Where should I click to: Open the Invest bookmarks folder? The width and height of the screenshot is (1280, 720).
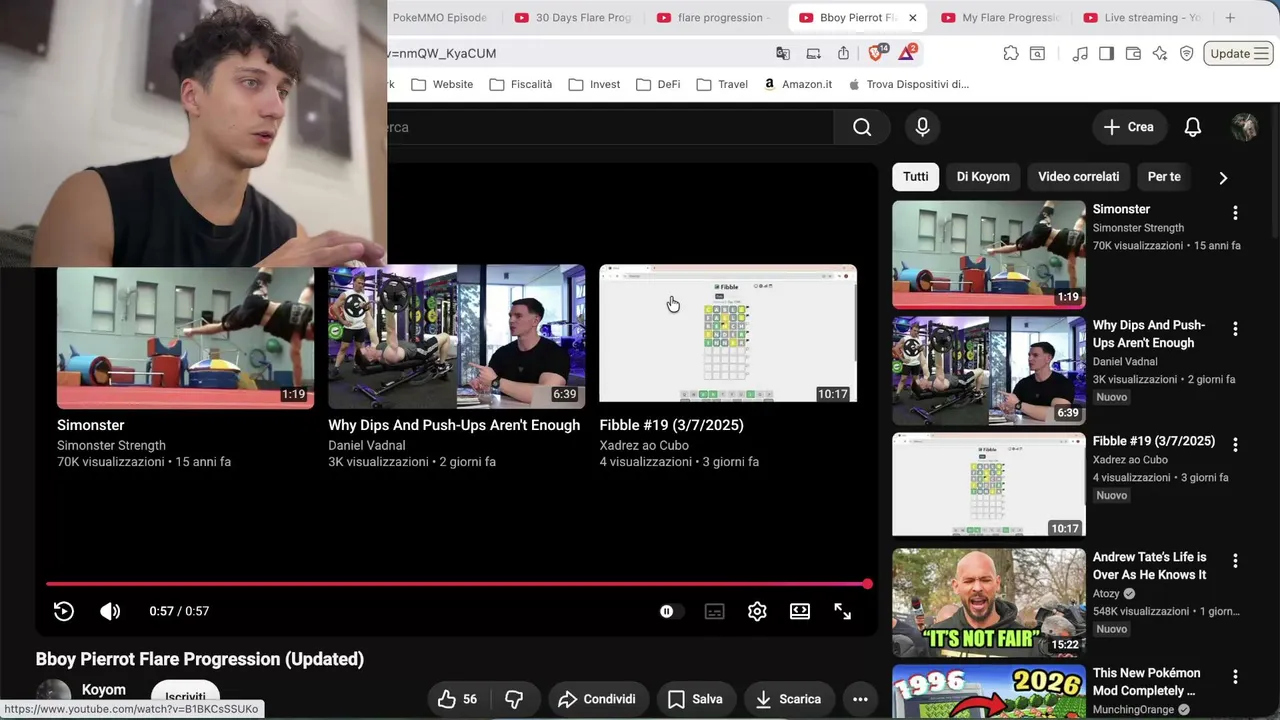594,84
